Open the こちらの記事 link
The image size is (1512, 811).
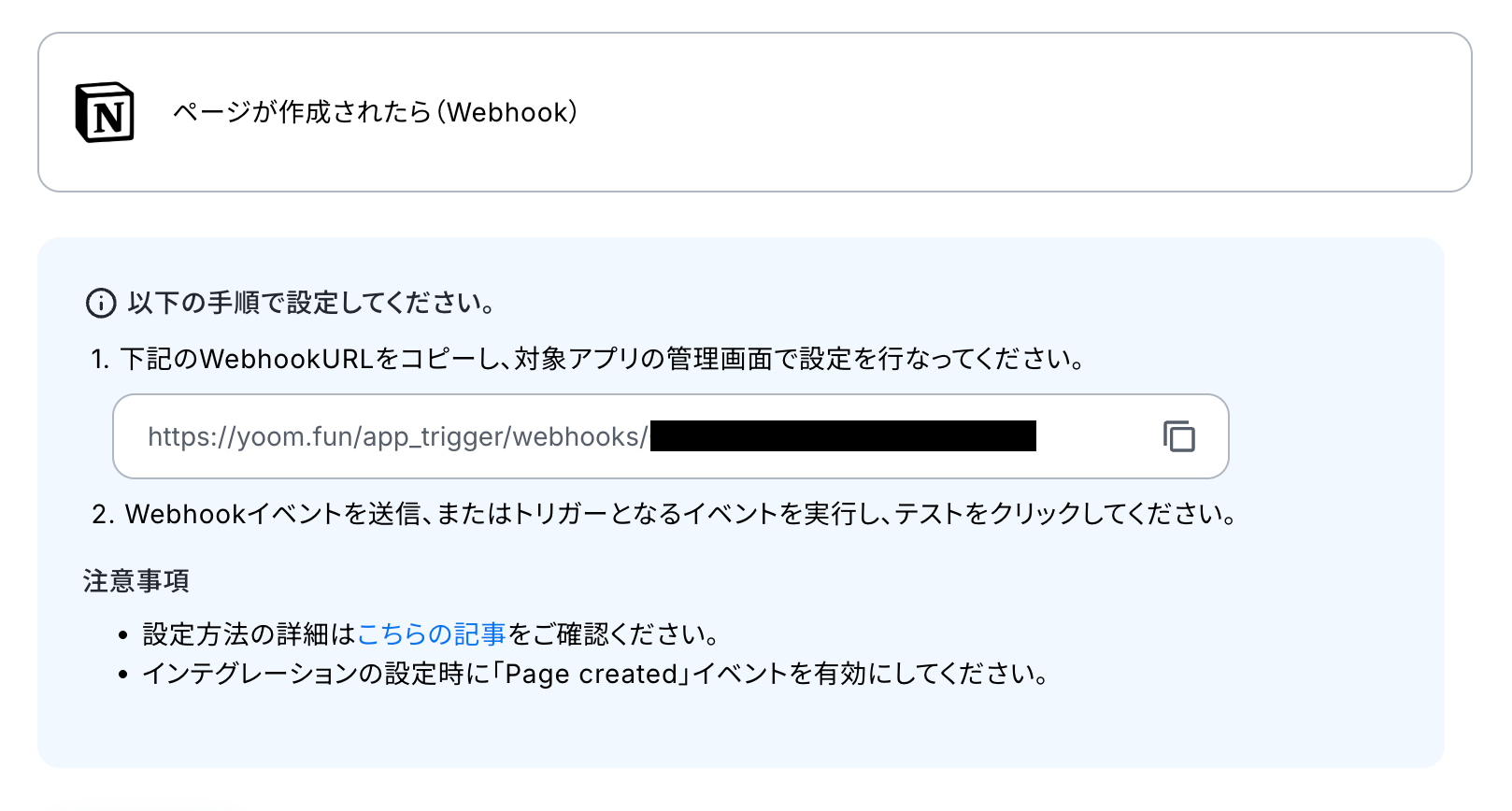pos(431,634)
